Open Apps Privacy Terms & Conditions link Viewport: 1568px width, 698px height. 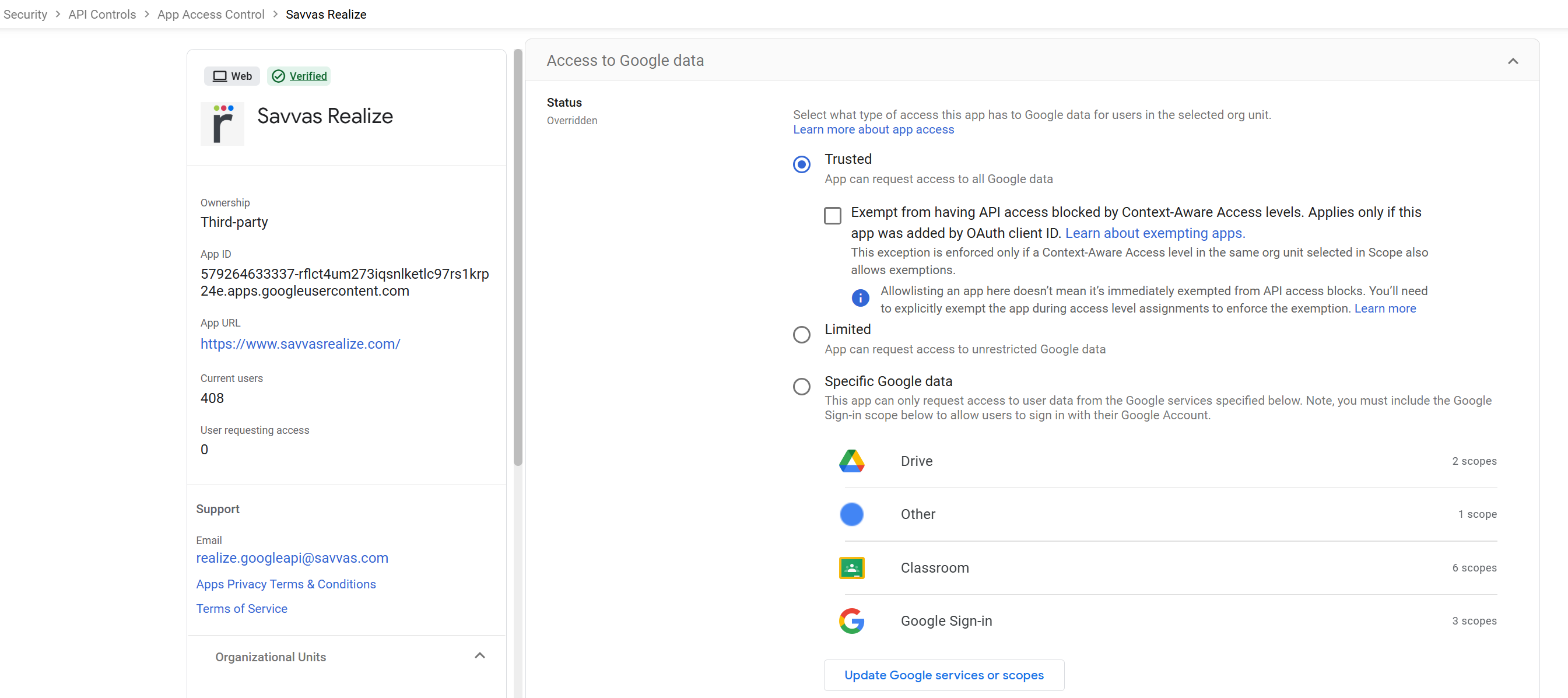(286, 584)
